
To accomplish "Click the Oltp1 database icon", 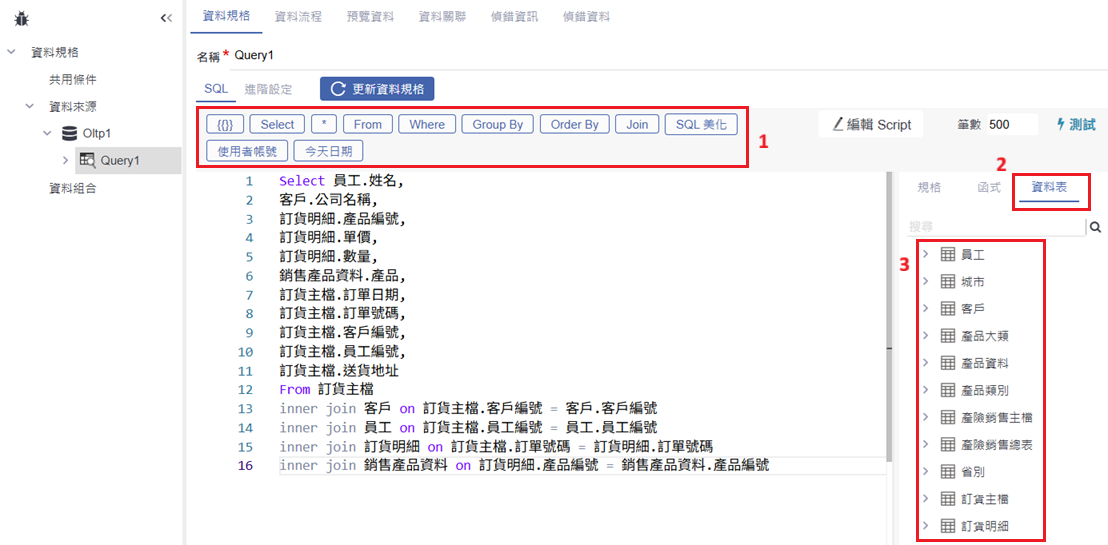I will click(69, 133).
